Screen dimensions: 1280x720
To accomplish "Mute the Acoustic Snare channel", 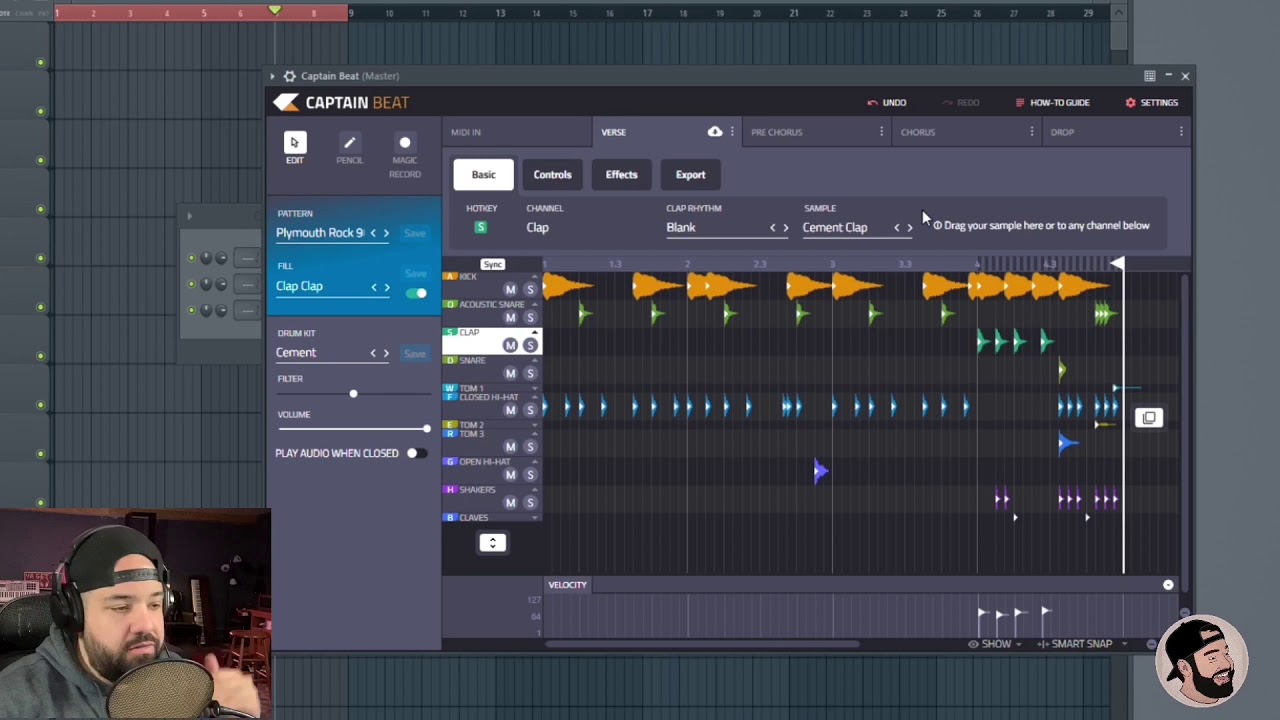I will [x=510, y=317].
